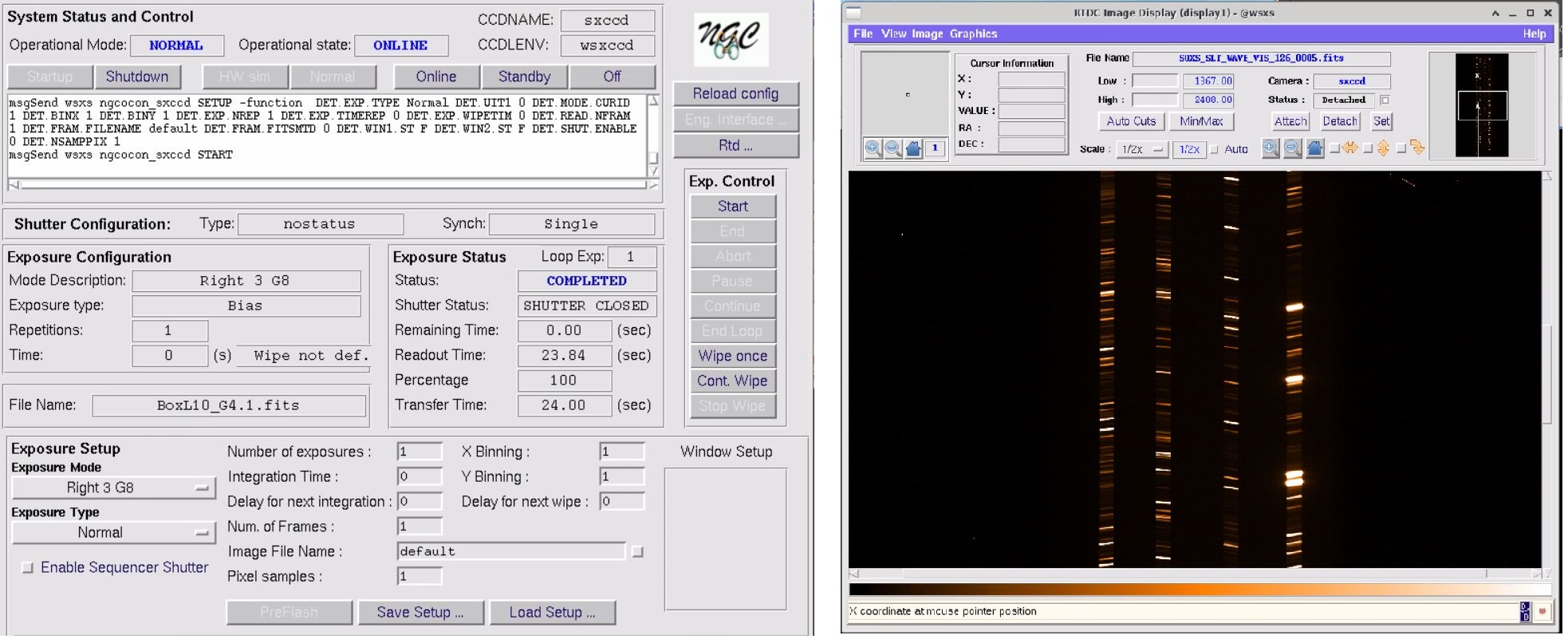
Task: Click the rotate image arrow icon
Action: coord(1417,148)
